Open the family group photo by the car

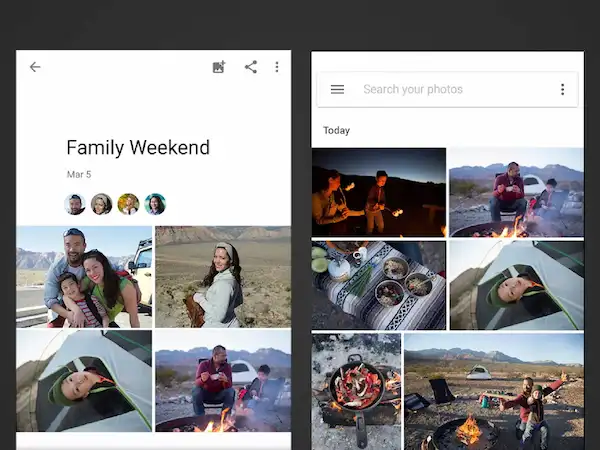84,277
